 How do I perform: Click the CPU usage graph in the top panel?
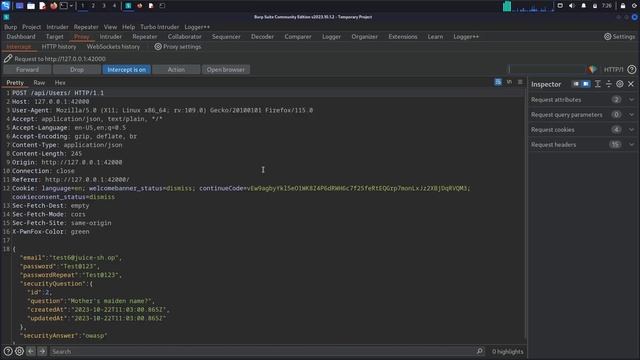coord(528,6)
